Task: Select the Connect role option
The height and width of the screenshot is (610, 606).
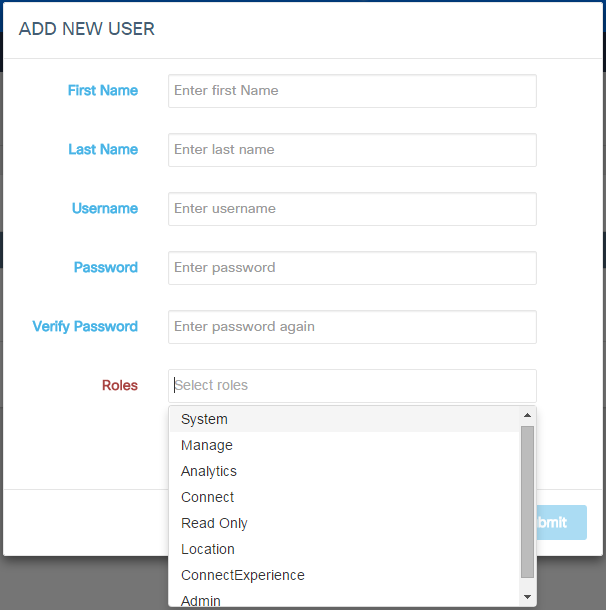Action: coord(208,497)
